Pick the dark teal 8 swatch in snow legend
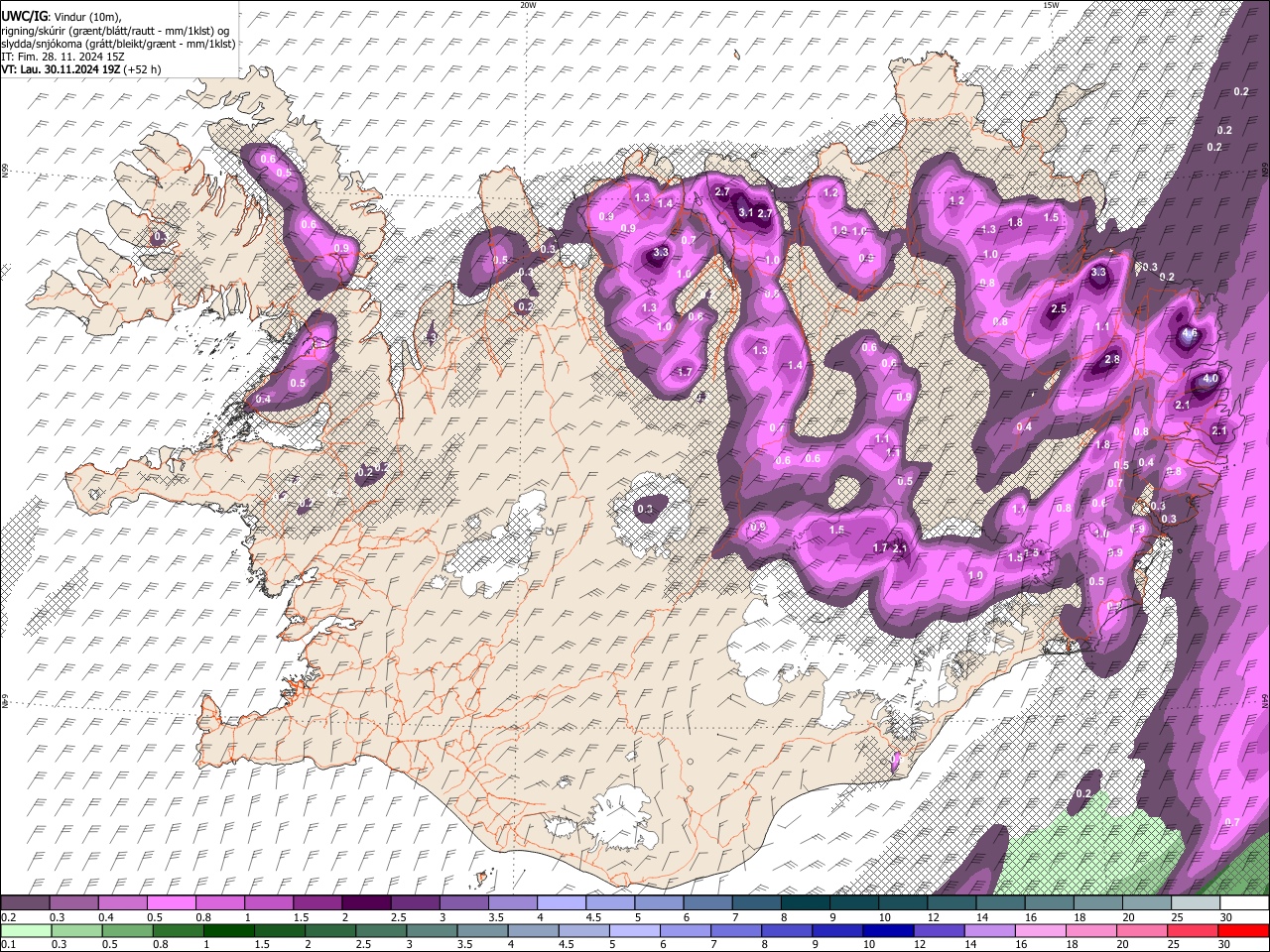1270x952 pixels. [x=804, y=902]
